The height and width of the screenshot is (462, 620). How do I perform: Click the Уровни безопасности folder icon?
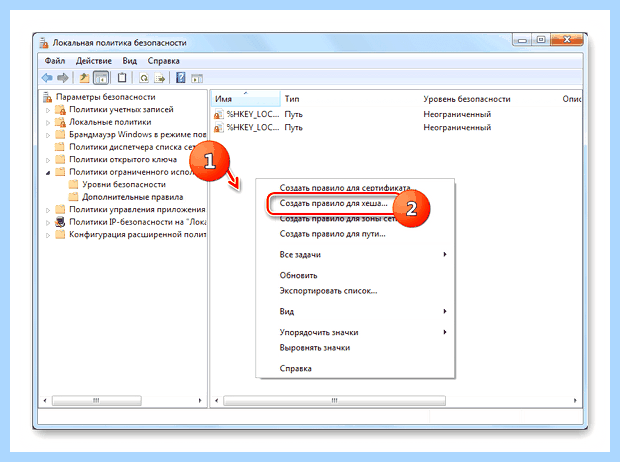click(73, 184)
